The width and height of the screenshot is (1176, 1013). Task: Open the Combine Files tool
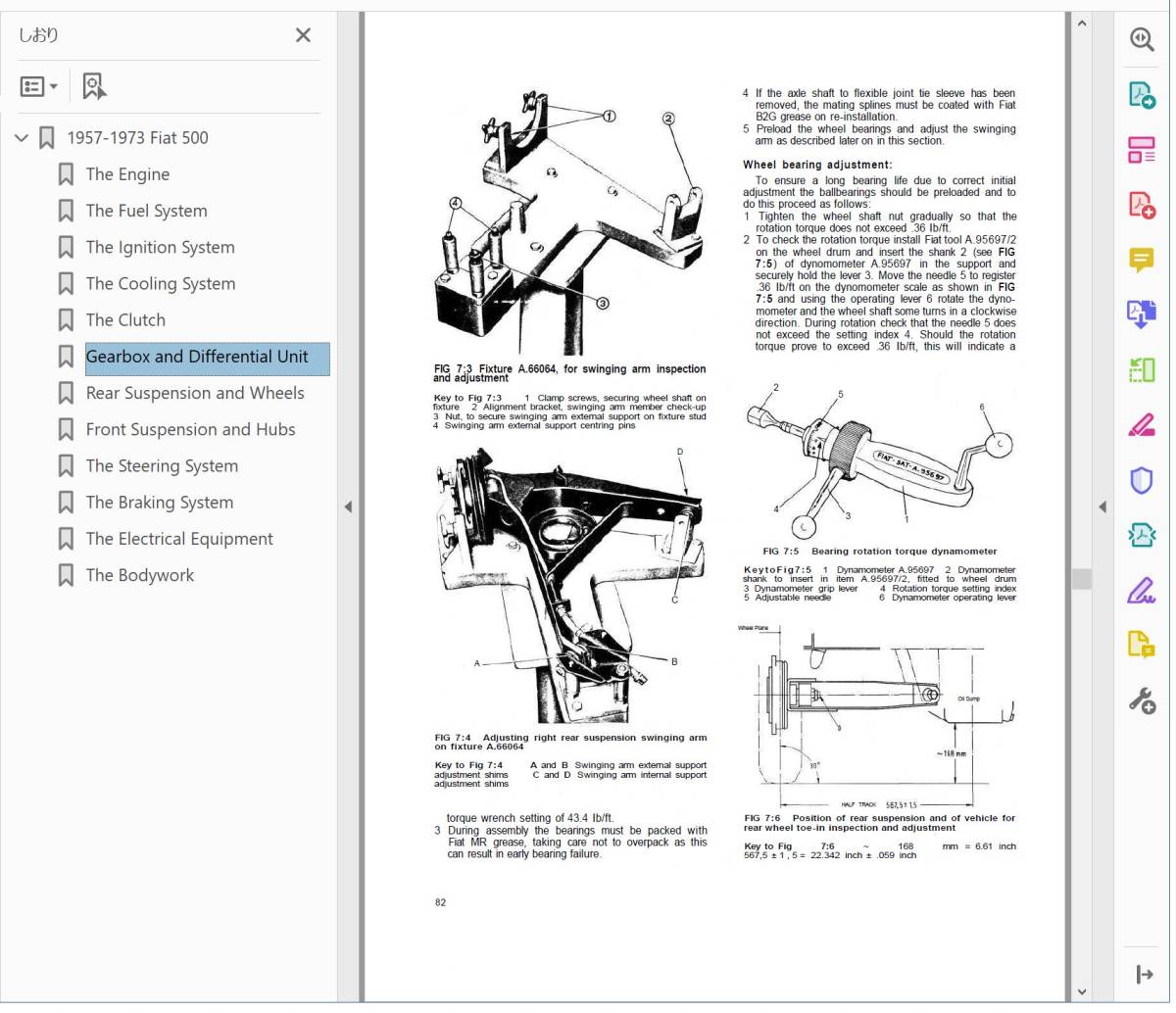click(x=1142, y=314)
